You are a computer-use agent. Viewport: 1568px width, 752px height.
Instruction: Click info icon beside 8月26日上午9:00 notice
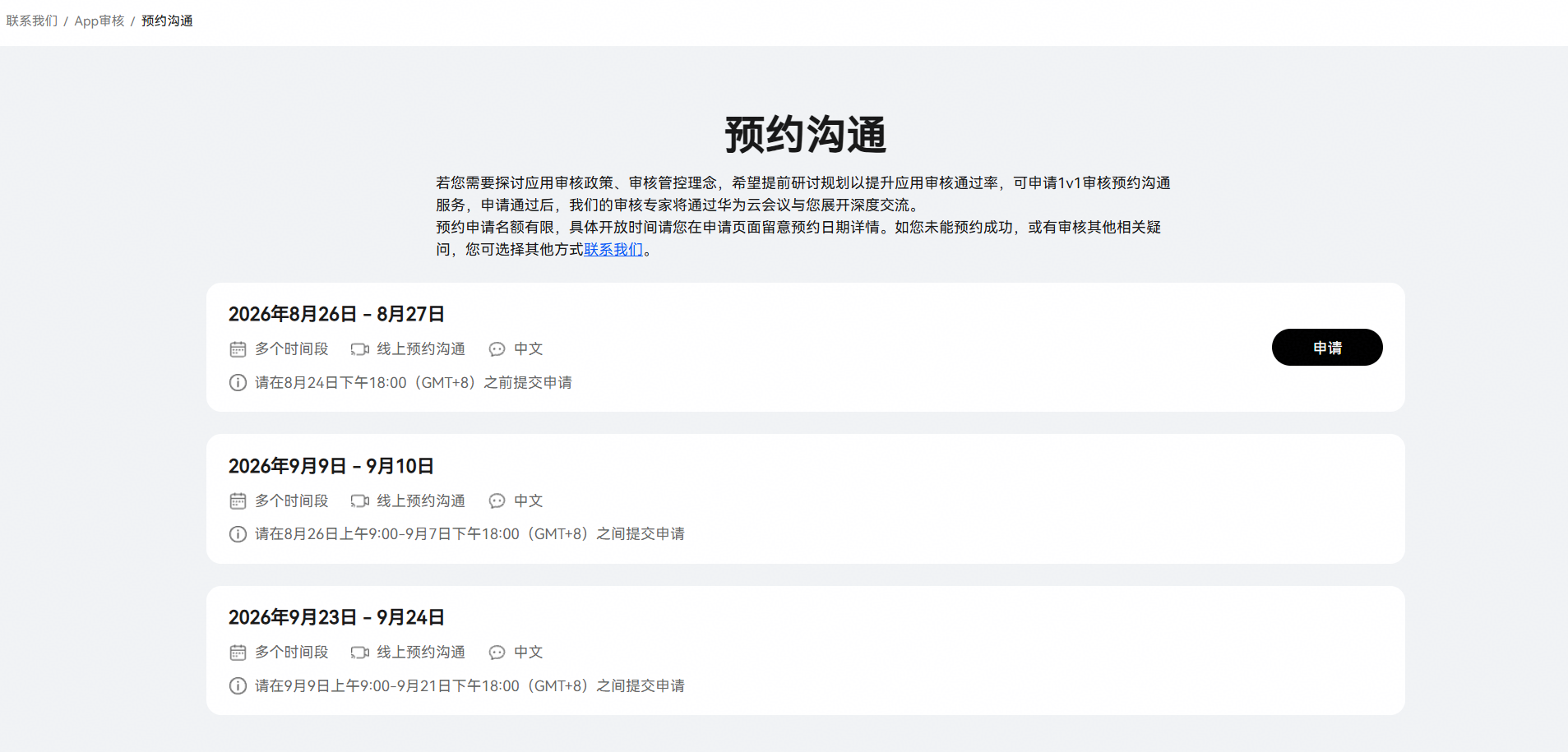[238, 534]
